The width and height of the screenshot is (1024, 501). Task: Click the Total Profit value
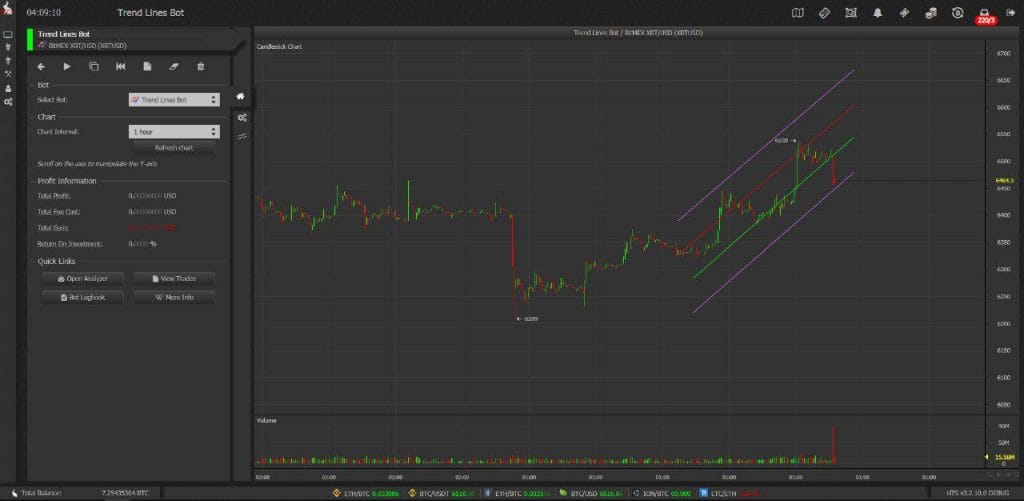pos(152,196)
